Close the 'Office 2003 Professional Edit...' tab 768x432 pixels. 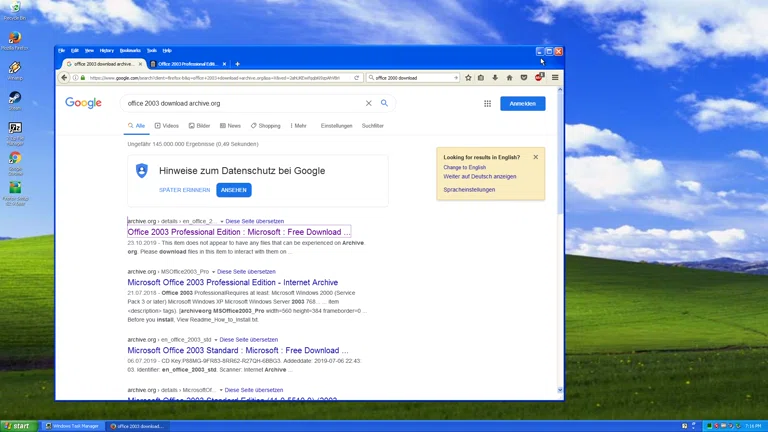coord(224,64)
